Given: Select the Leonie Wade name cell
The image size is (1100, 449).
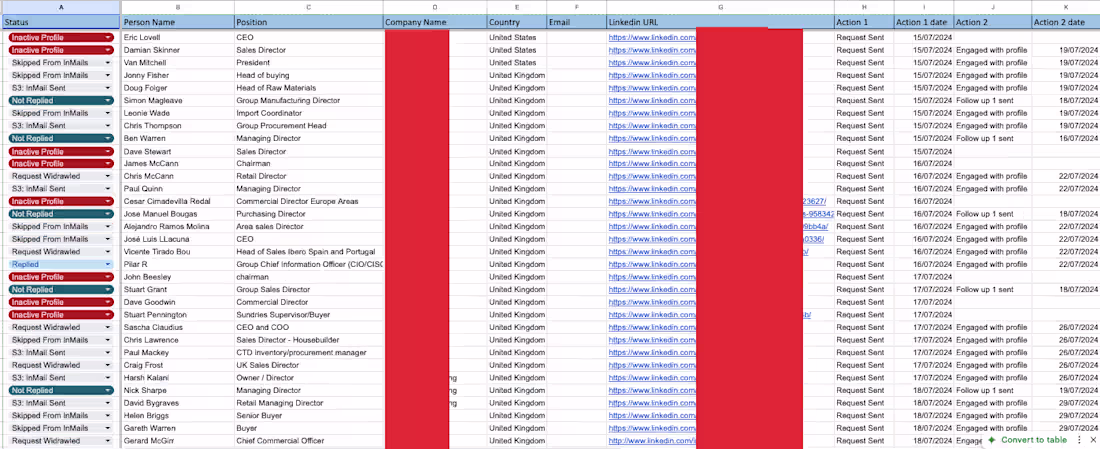Looking at the screenshot, I should pyautogui.click(x=177, y=113).
